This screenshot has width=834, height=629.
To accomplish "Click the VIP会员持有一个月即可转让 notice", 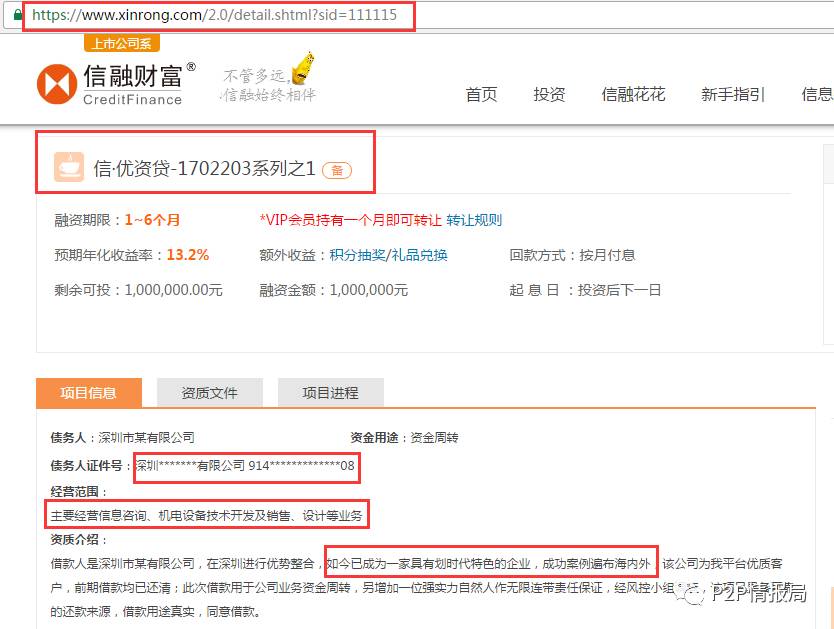I will pyautogui.click(x=351, y=220).
